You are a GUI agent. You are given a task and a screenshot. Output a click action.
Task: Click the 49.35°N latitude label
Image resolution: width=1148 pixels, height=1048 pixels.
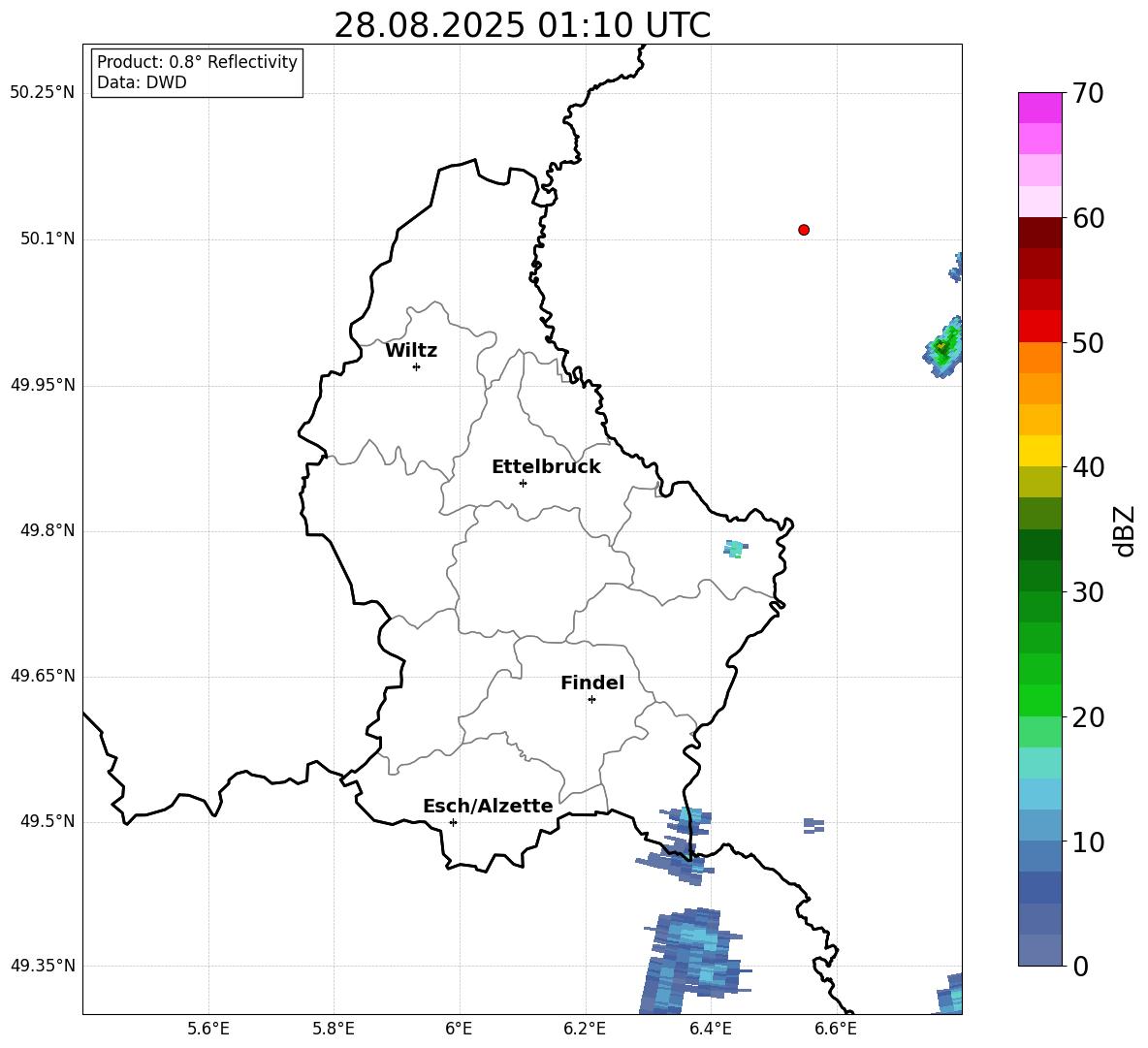(x=43, y=966)
